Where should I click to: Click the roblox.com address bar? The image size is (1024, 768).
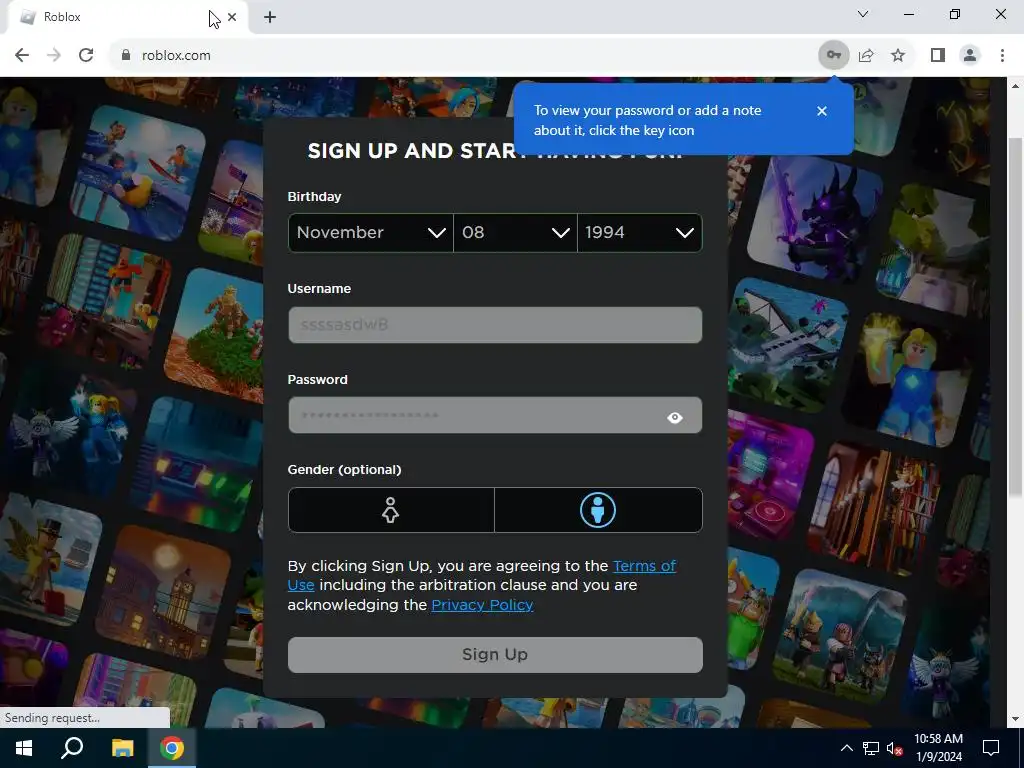[457, 55]
